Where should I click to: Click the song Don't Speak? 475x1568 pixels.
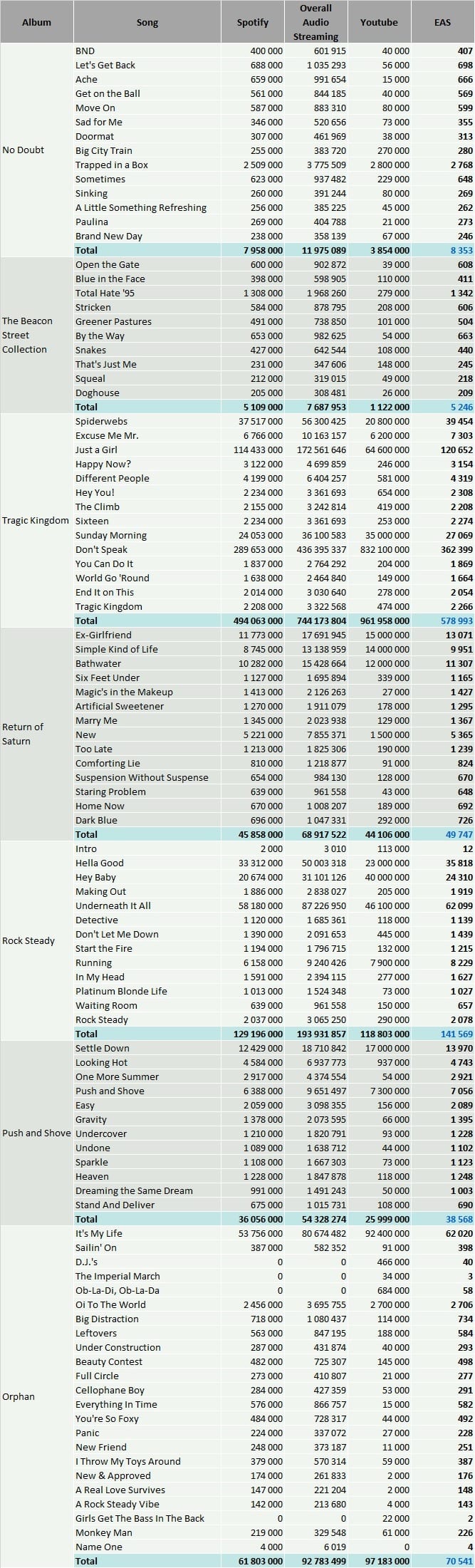click(102, 549)
